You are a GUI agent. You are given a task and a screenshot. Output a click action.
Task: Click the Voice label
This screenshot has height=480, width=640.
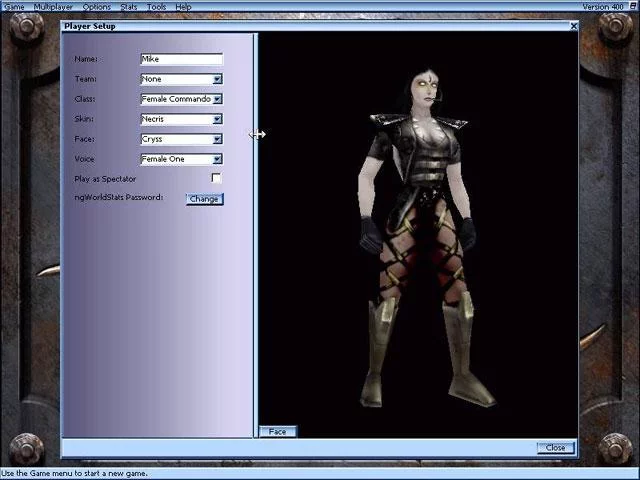(x=84, y=159)
